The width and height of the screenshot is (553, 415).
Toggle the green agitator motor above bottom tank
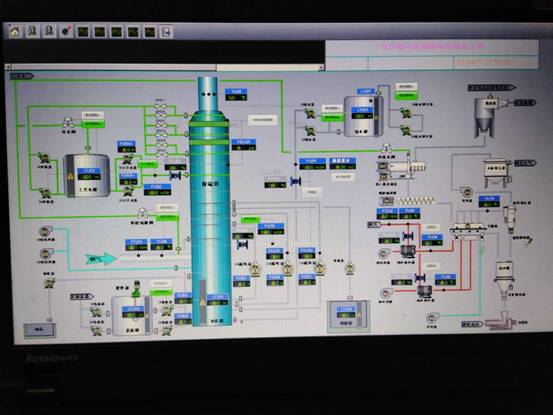point(136,288)
